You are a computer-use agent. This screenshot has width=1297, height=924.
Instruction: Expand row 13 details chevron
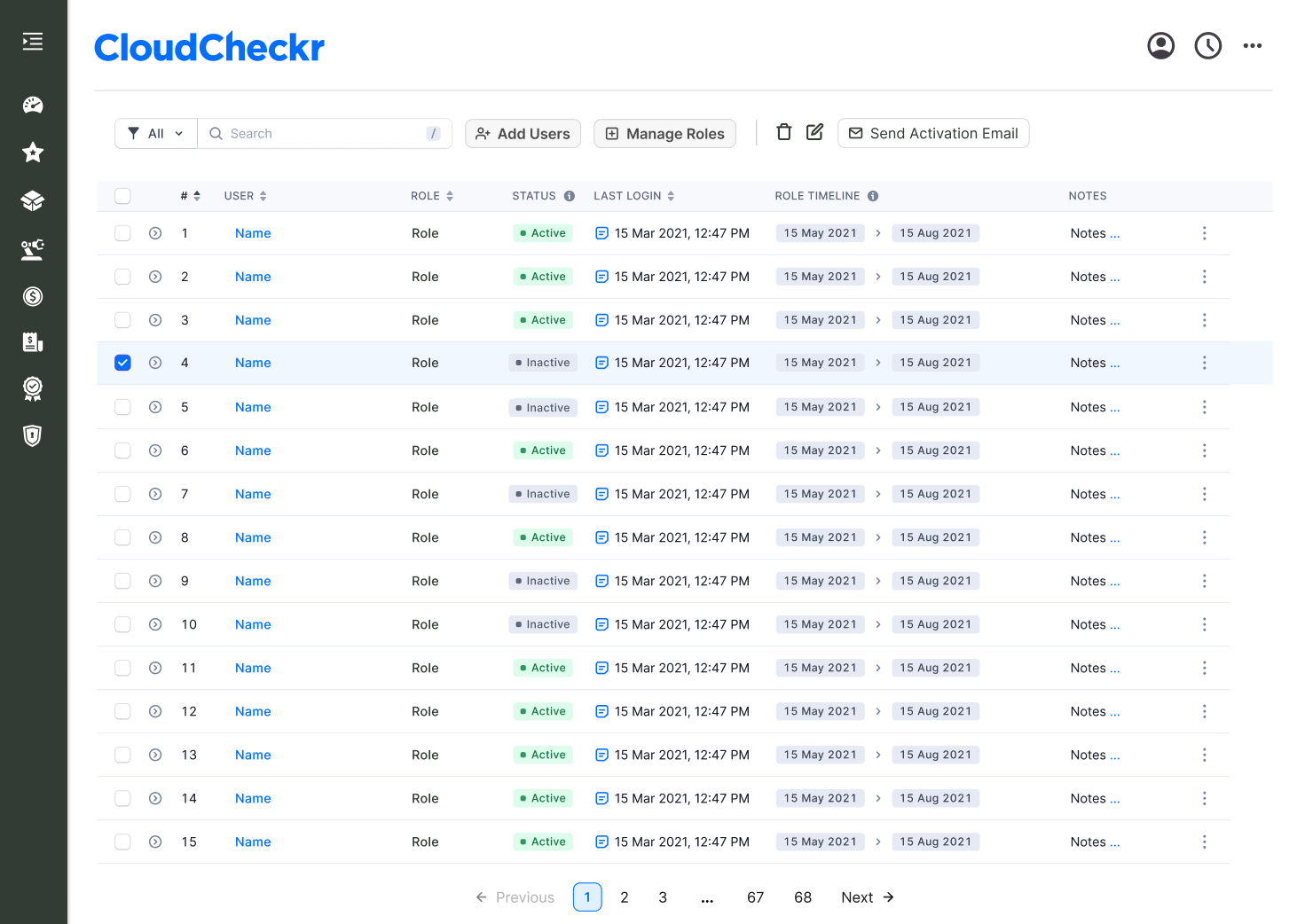[x=155, y=755]
